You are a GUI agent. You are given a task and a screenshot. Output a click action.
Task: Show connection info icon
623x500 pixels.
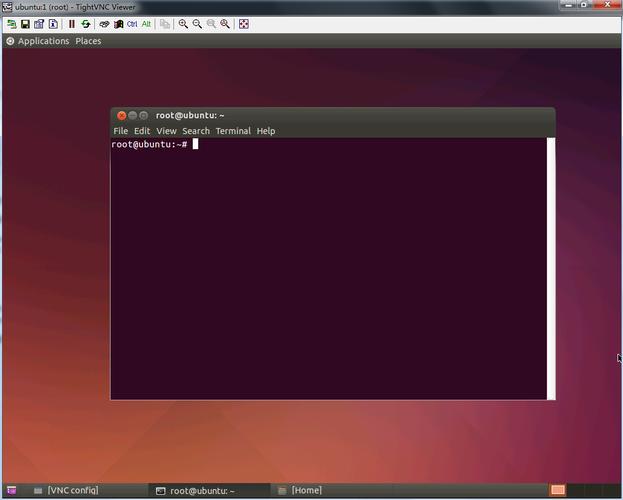tap(53, 24)
